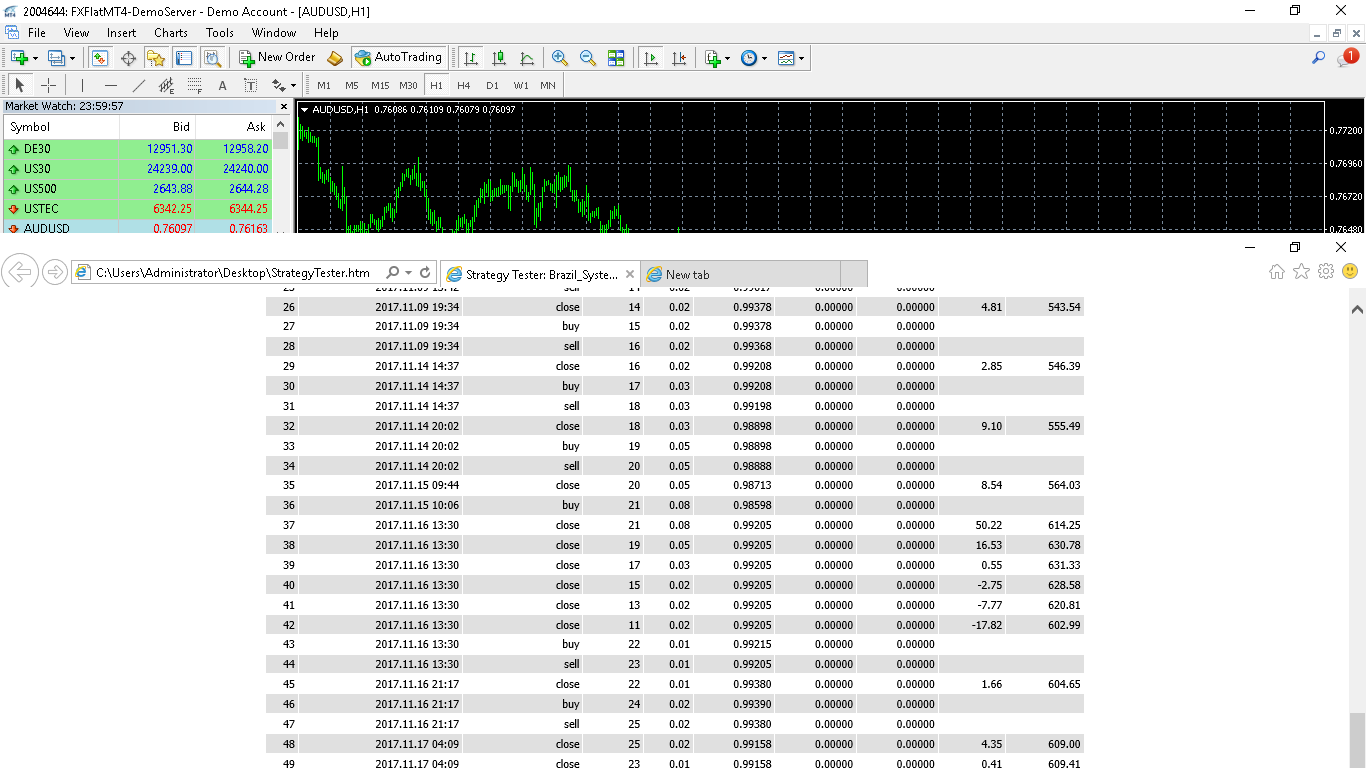Screen dimensions: 1366x768
Task: Open the arrows objects dropdown
Action: pyautogui.click(x=283, y=85)
